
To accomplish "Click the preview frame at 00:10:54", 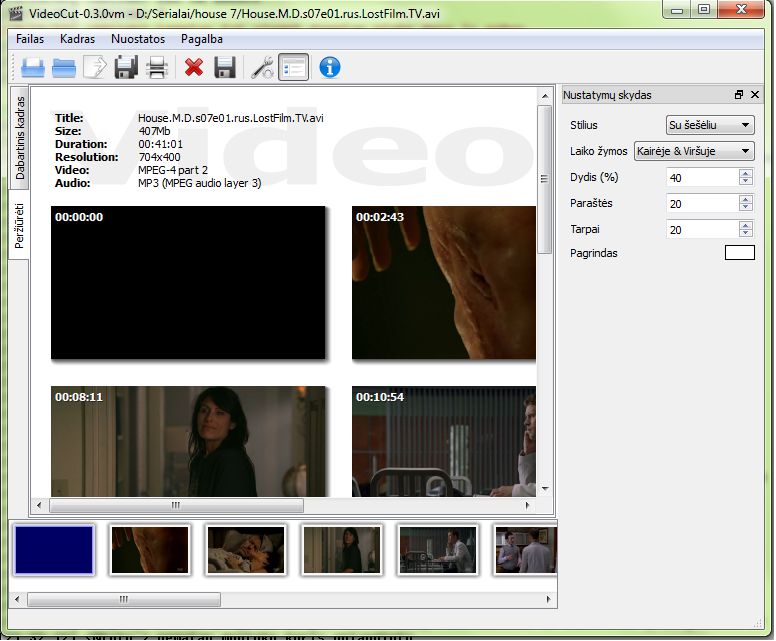I will click(x=444, y=442).
